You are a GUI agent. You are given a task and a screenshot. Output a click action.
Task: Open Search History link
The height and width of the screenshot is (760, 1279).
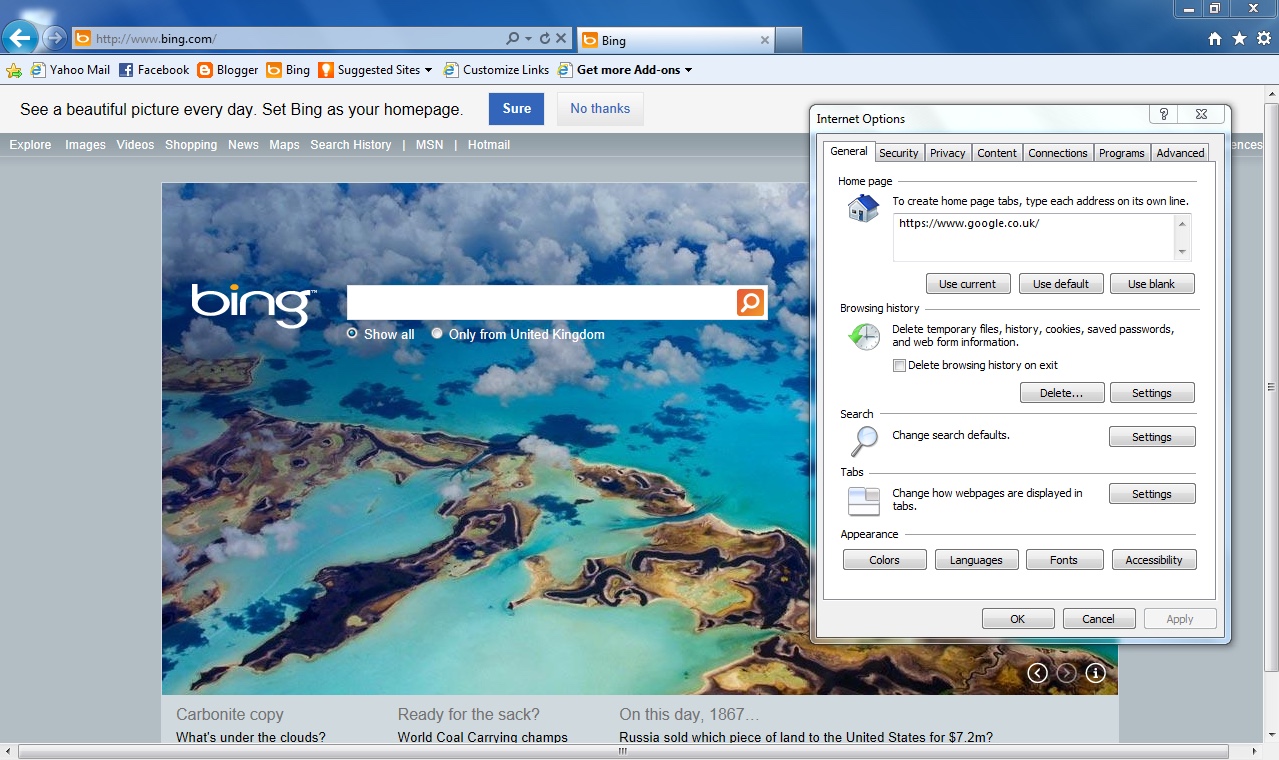click(x=351, y=145)
